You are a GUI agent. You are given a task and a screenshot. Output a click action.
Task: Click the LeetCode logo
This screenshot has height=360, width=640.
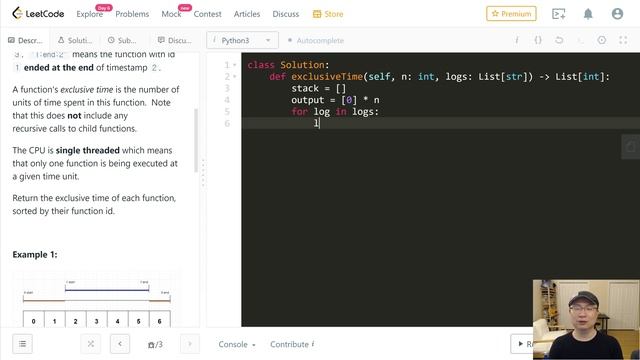tap(38, 13)
